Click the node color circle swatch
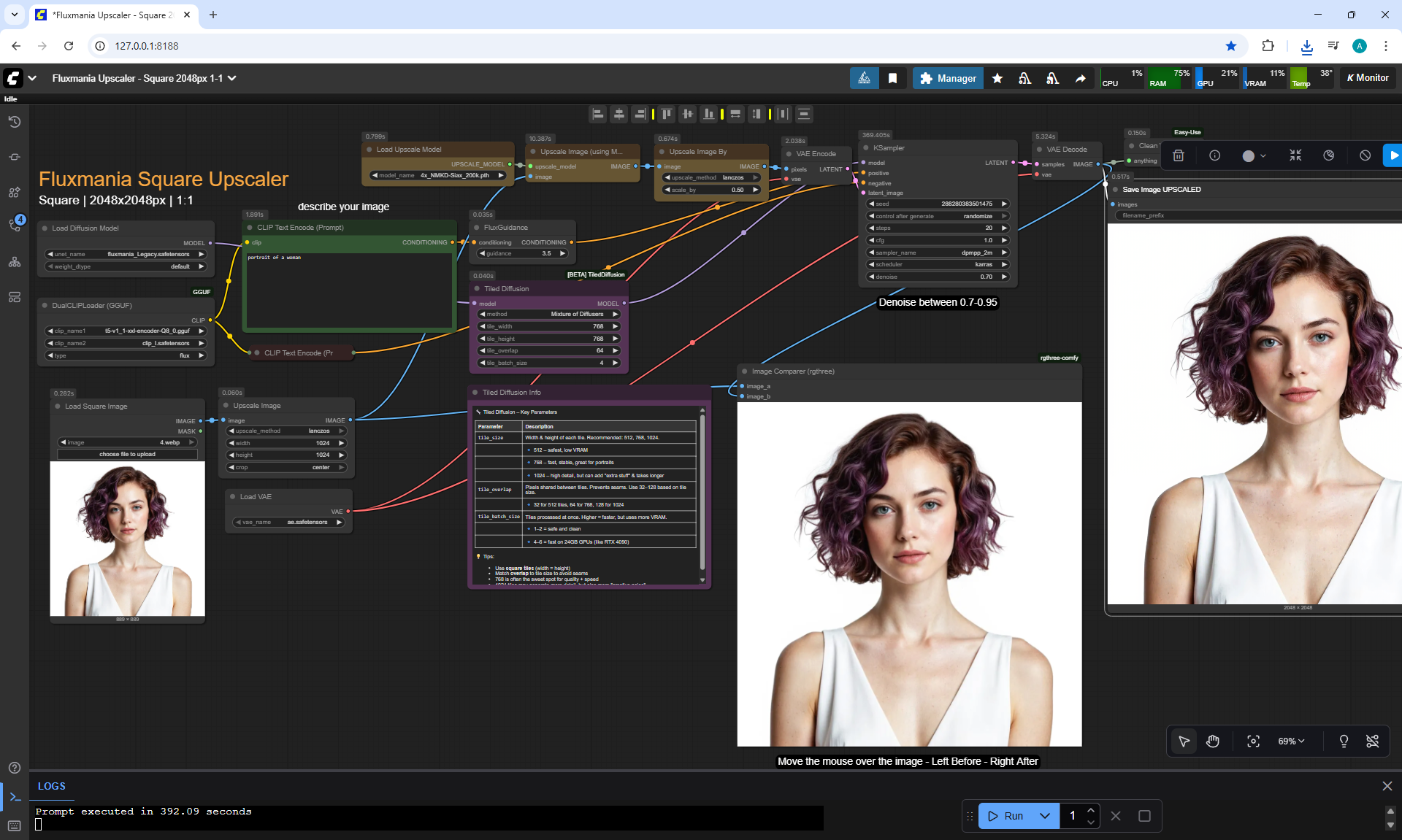 (1248, 155)
